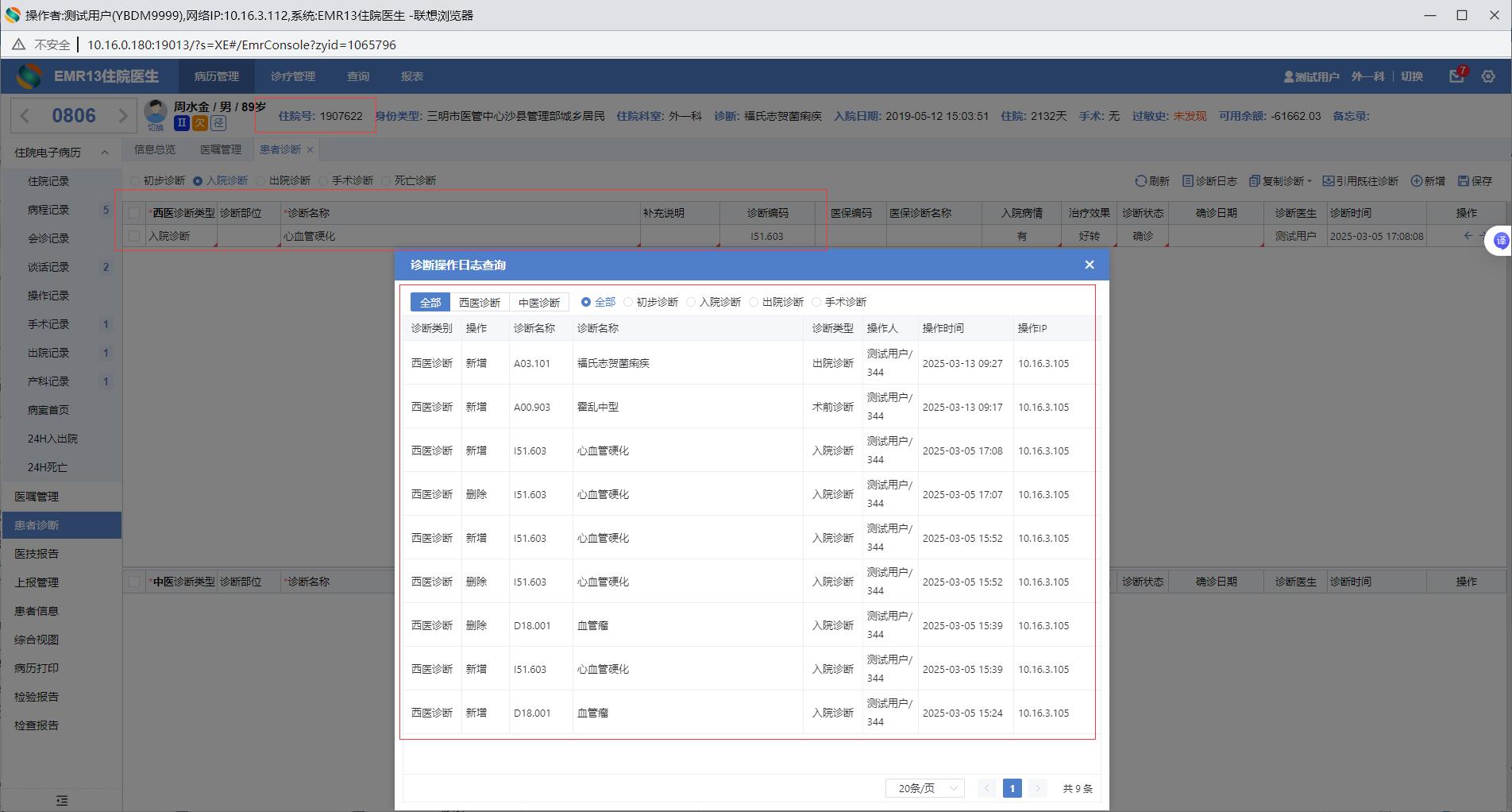The image size is (1512, 812).
Task: Click the 好转 treatment effect cell
Action: click(x=1089, y=236)
